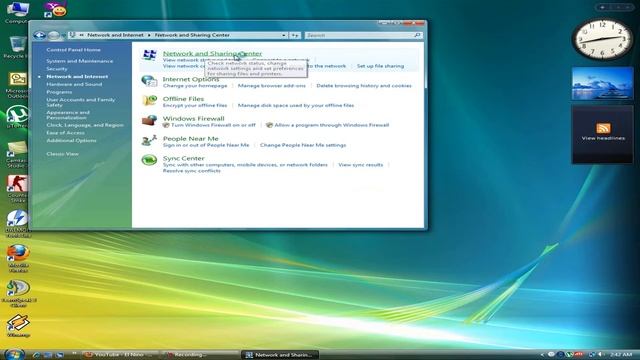Open People Near Me heading

(191, 138)
